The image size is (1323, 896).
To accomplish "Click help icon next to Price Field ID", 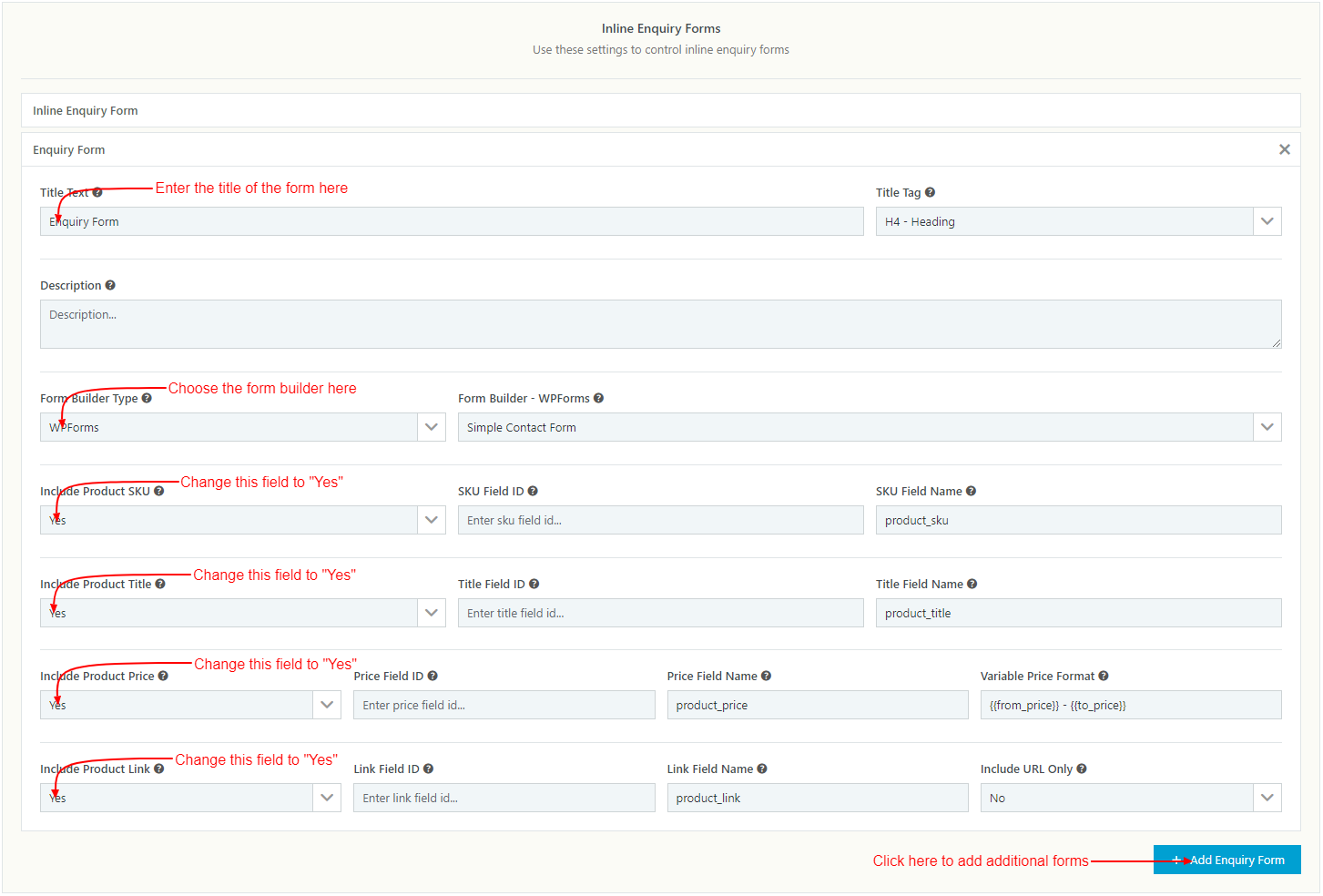I will point(433,677).
